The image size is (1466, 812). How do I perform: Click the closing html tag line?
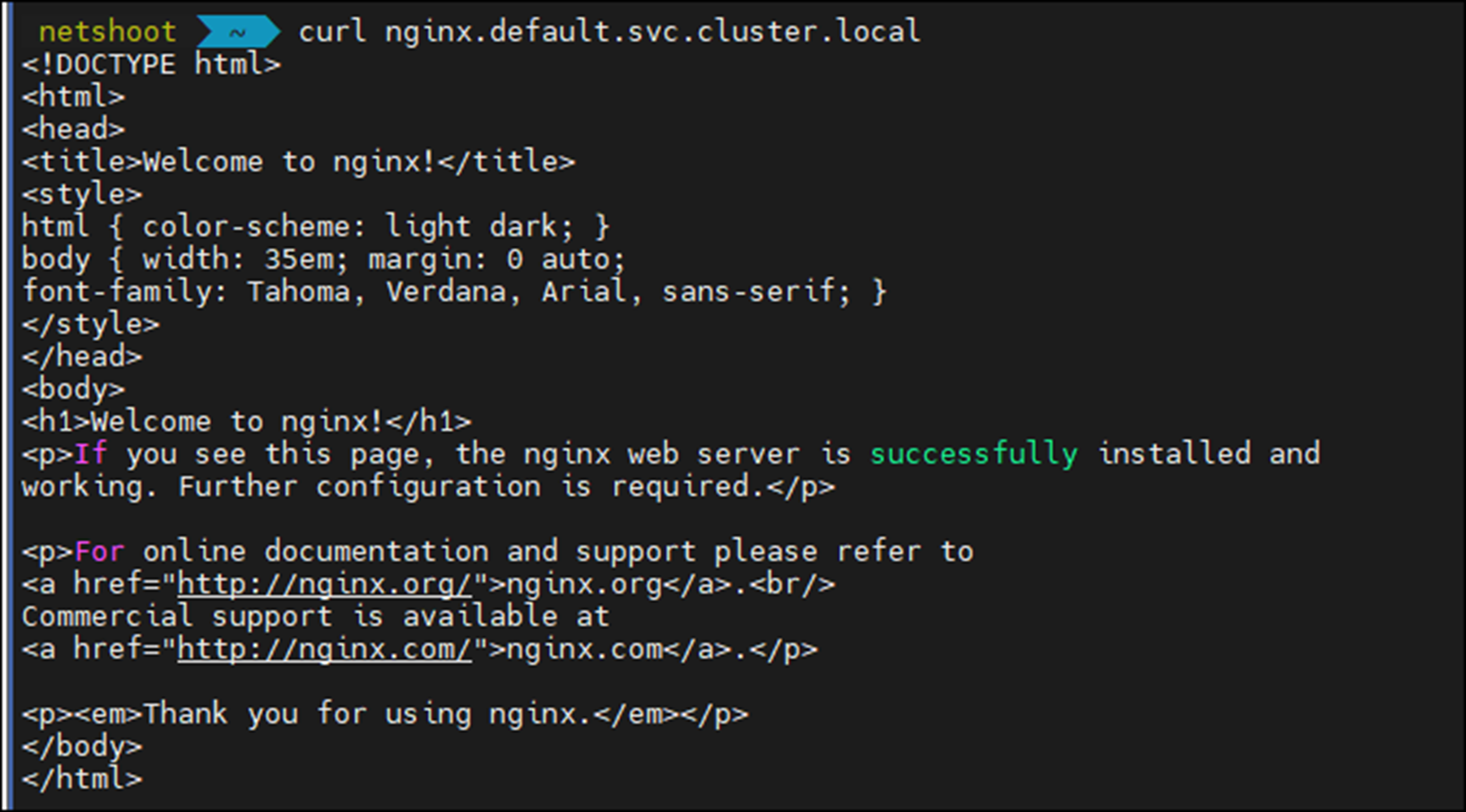[x=82, y=779]
